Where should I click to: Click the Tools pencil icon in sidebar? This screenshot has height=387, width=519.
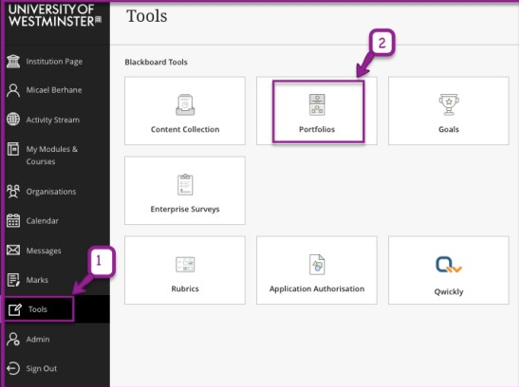[15, 309]
